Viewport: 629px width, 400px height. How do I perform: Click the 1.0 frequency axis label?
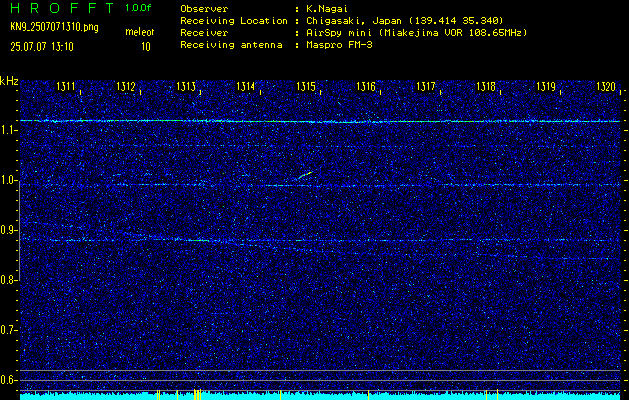point(7,181)
